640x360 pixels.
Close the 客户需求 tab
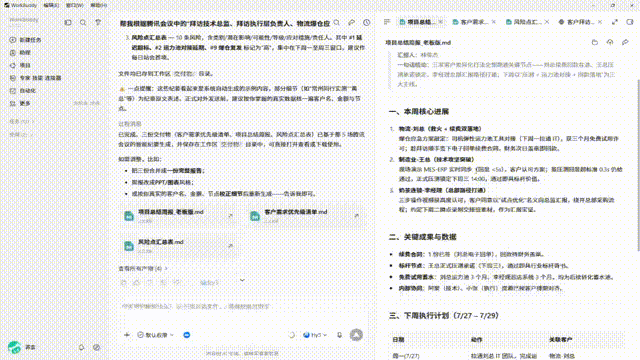493,22
